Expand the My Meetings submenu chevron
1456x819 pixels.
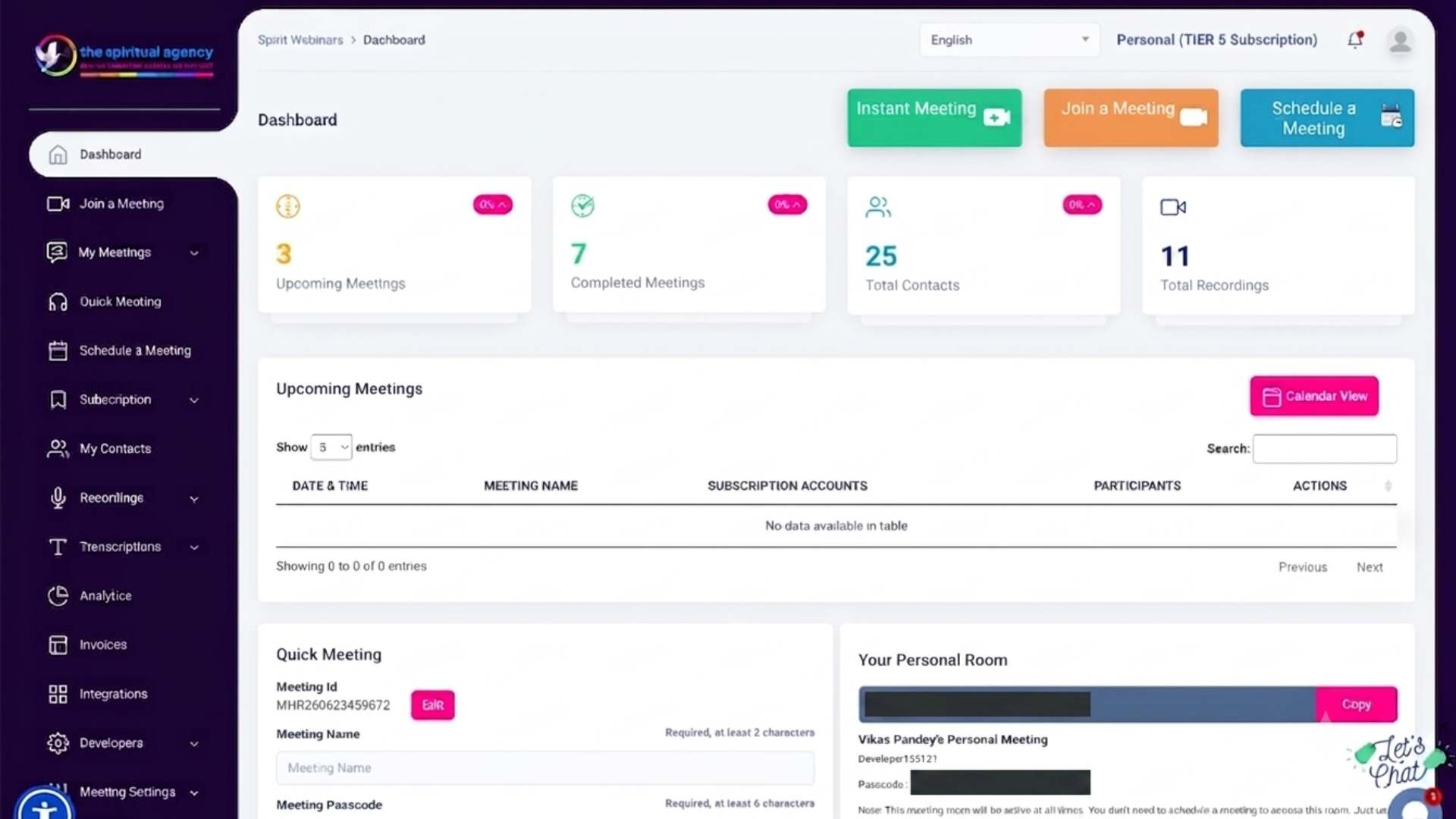194,253
